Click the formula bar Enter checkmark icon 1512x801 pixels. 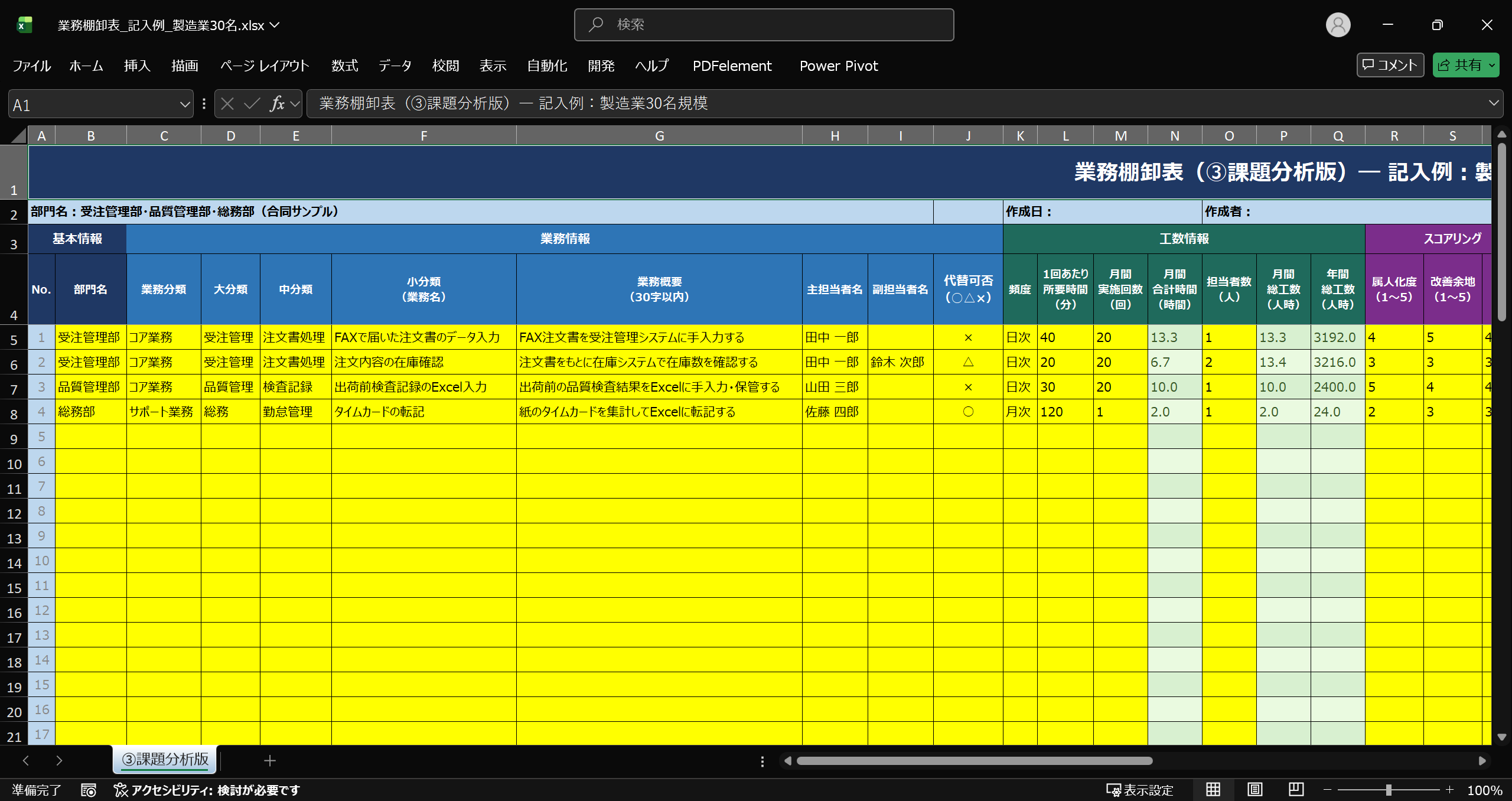(252, 104)
